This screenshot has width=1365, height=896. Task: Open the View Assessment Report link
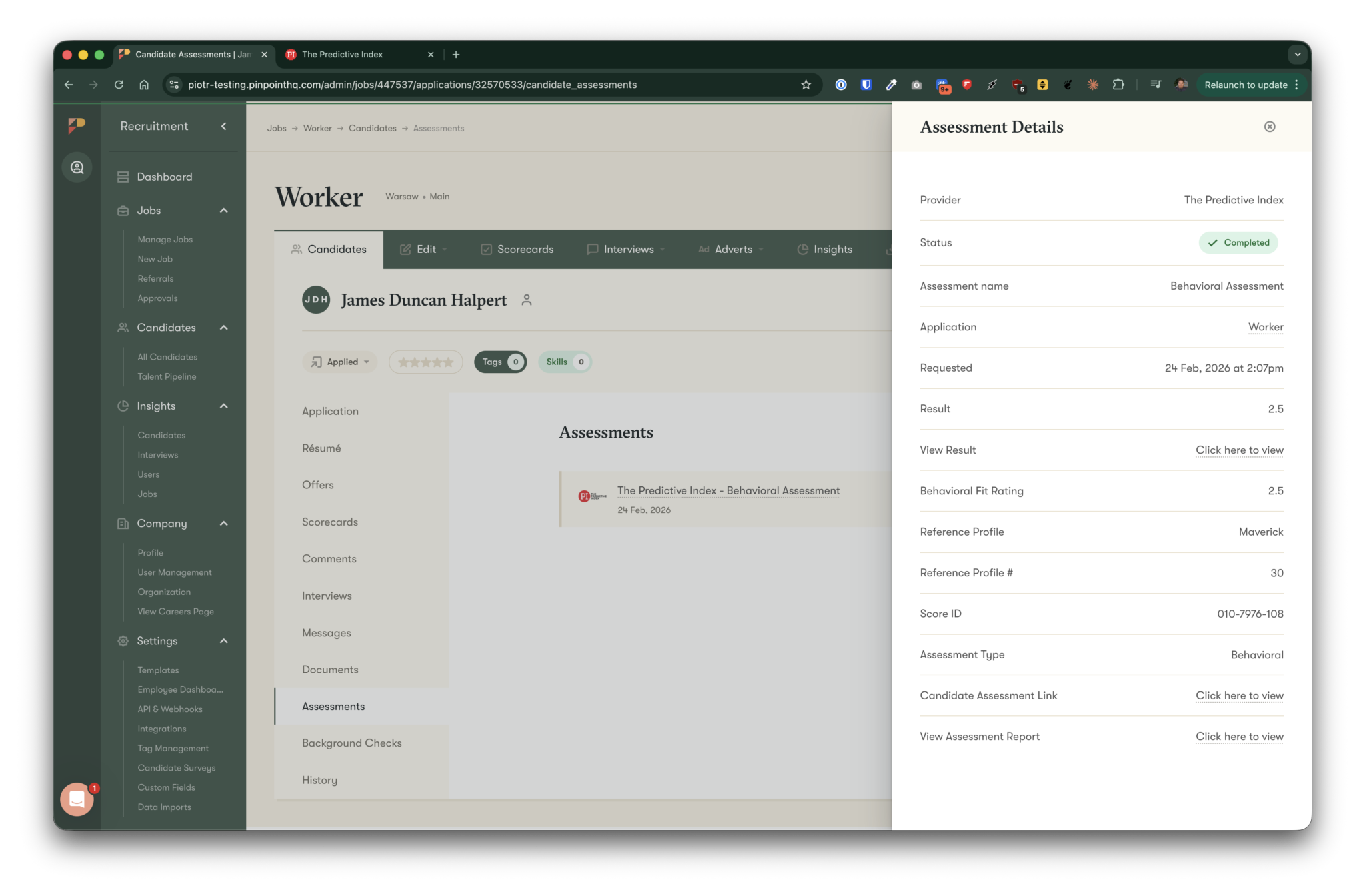click(1239, 736)
